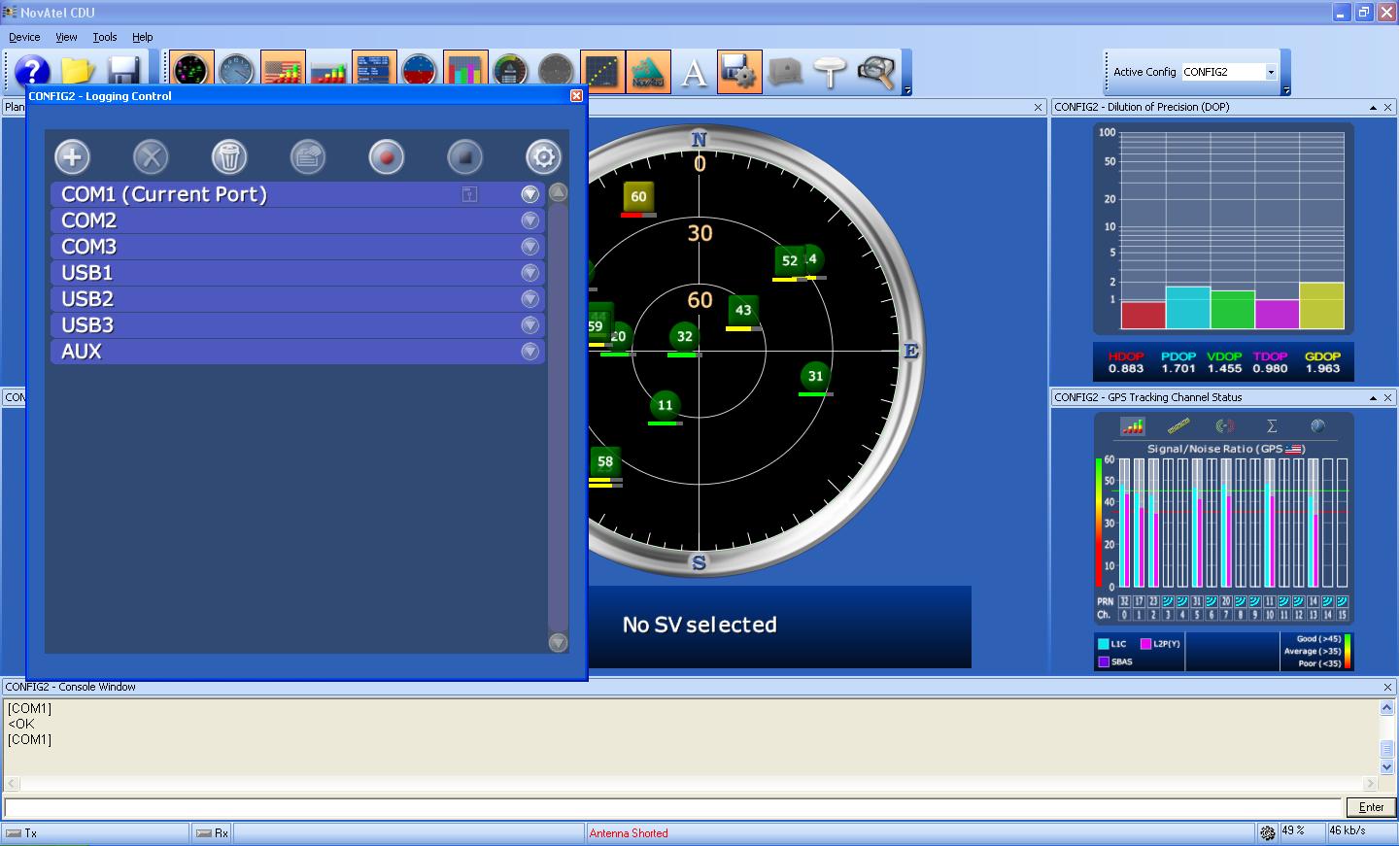Image resolution: width=1400 pixels, height=846 pixels.
Task: Close the Dilution of Precision panel
Action: 1388,108
